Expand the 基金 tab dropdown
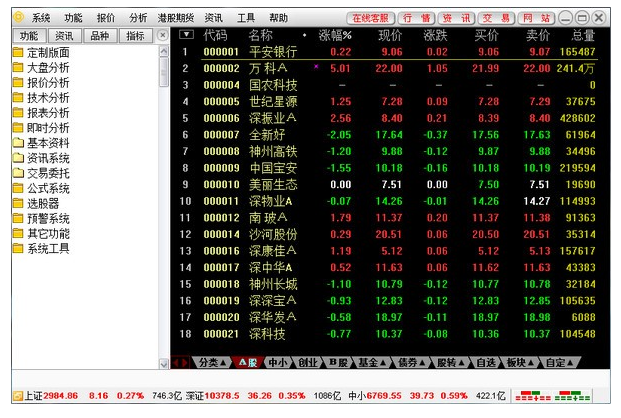The image size is (621, 418). 383,363
